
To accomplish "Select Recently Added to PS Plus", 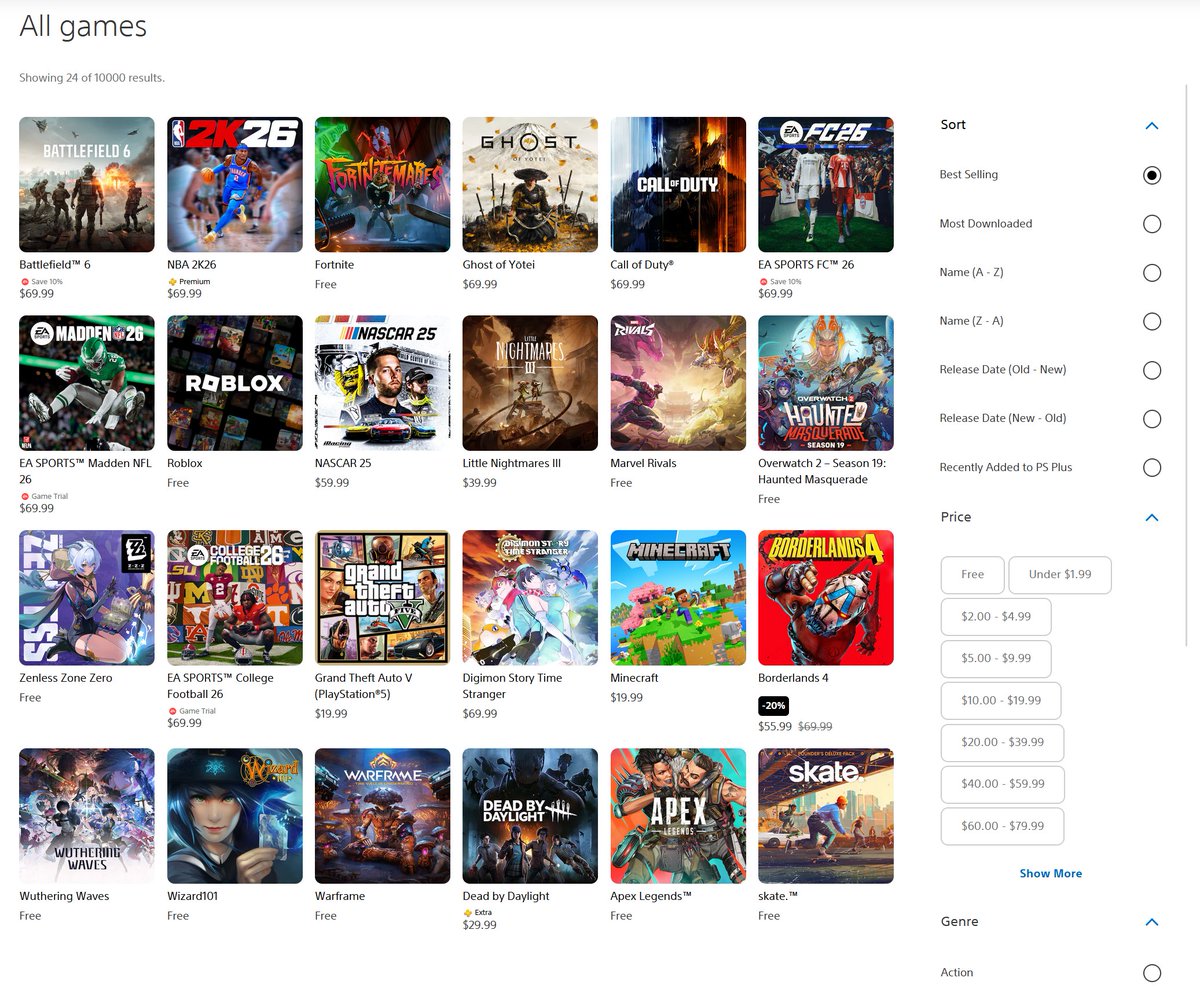I will 1152,468.
